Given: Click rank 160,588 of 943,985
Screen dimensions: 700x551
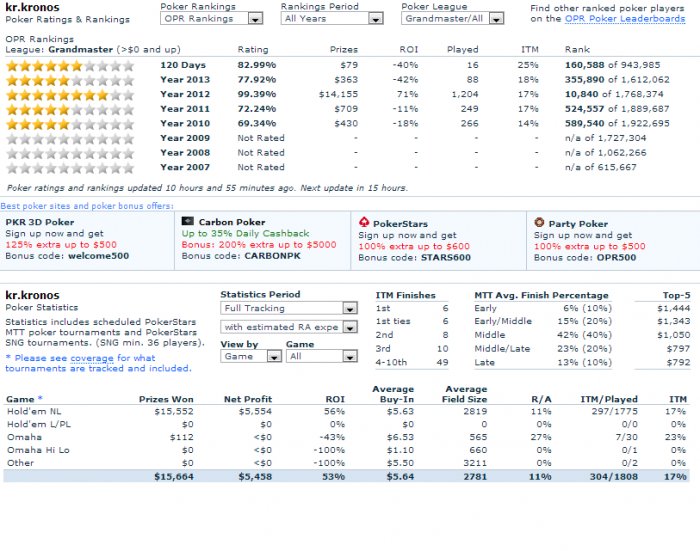Looking at the screenshot, I should (x=612, y=65).
